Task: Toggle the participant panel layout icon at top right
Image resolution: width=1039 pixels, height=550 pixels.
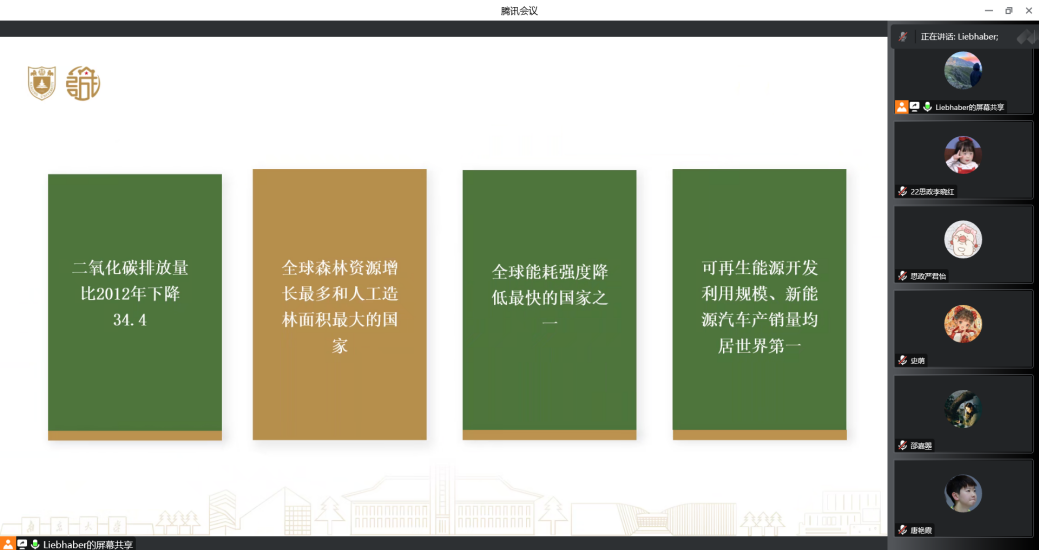Action: pyautogui.click(x=1025, y=36)
